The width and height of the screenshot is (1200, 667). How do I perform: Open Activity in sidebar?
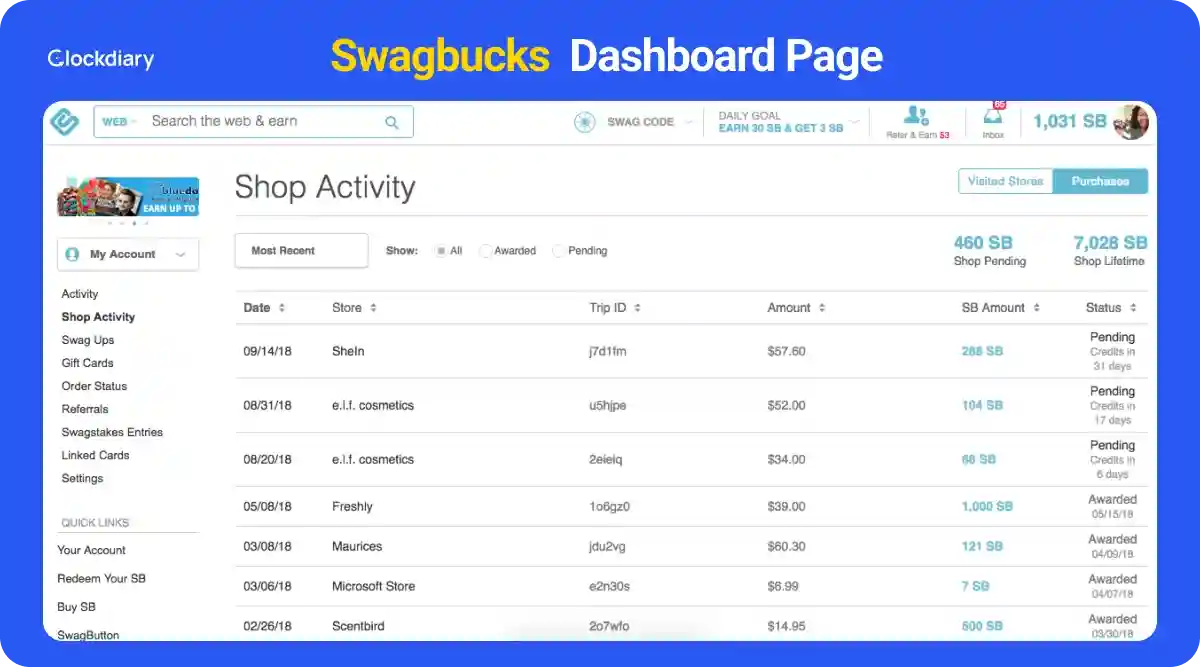point(80,294)
